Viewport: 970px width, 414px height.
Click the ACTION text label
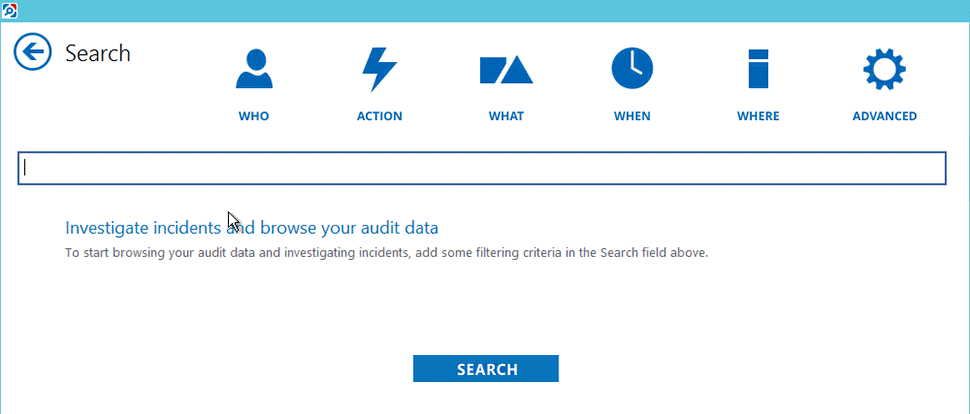pos(379,116)
